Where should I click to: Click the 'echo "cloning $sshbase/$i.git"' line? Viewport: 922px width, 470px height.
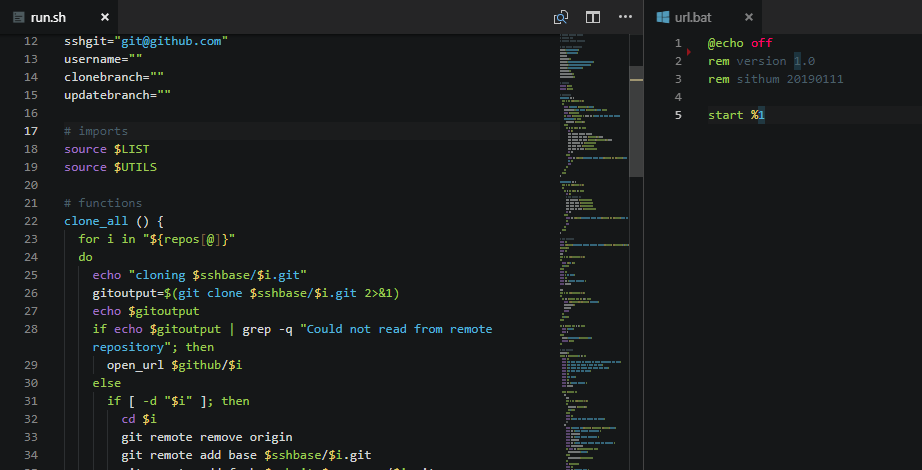tap(199, 275)
